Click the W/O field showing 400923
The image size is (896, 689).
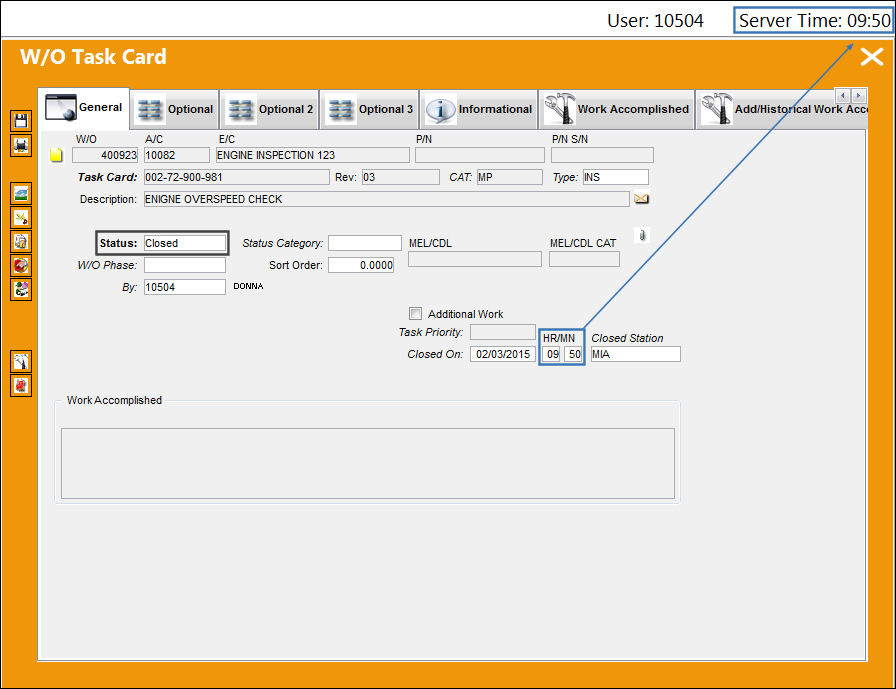[x=105, y=155]
